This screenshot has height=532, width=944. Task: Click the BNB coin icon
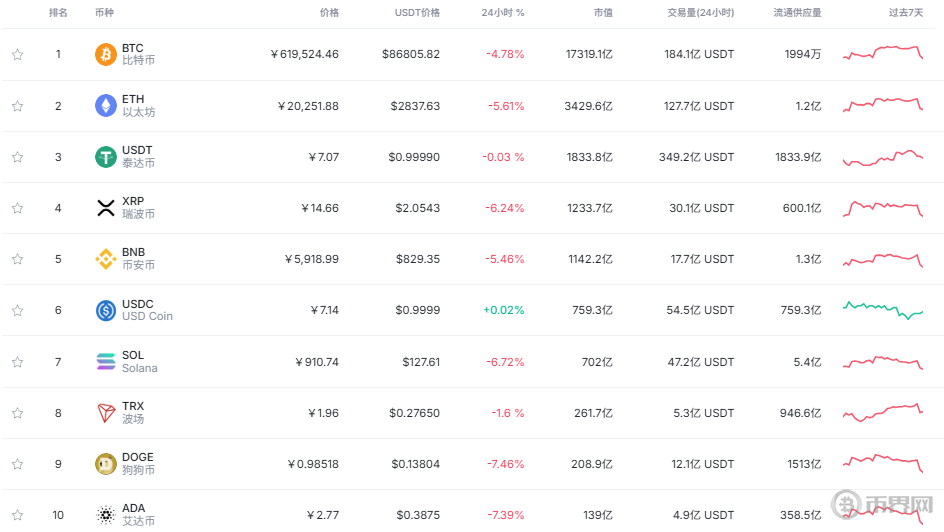click(x=106, y=259)
